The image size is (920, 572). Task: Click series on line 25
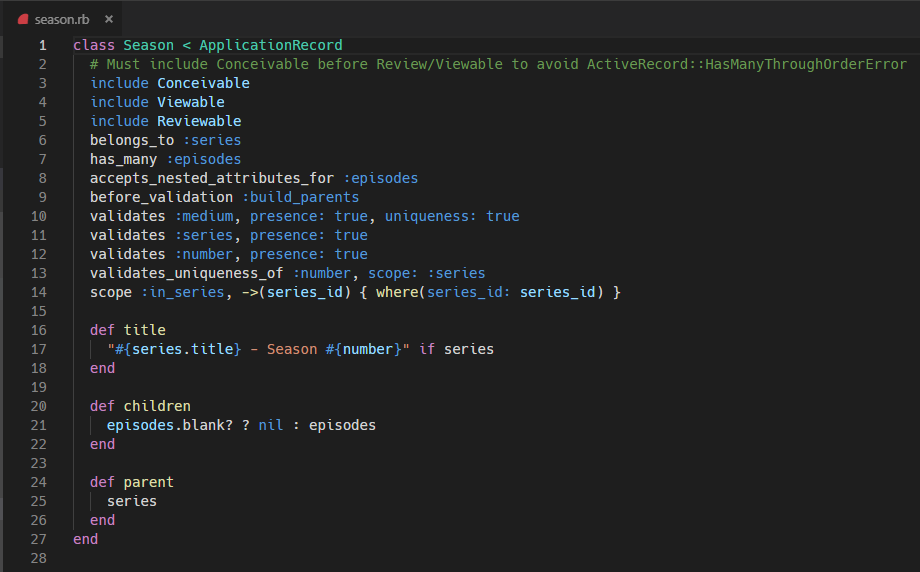tap(132, 501)
